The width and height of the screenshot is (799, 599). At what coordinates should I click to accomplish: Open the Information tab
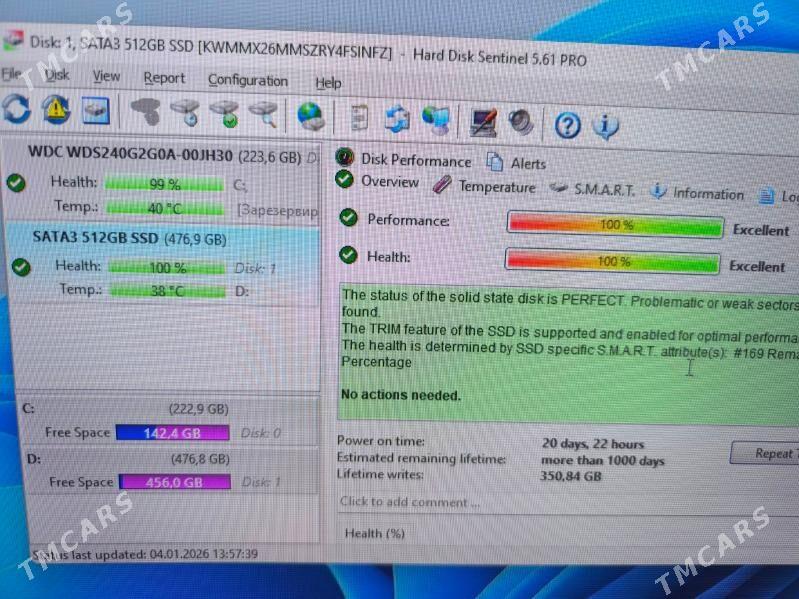[x=707, y=194]
